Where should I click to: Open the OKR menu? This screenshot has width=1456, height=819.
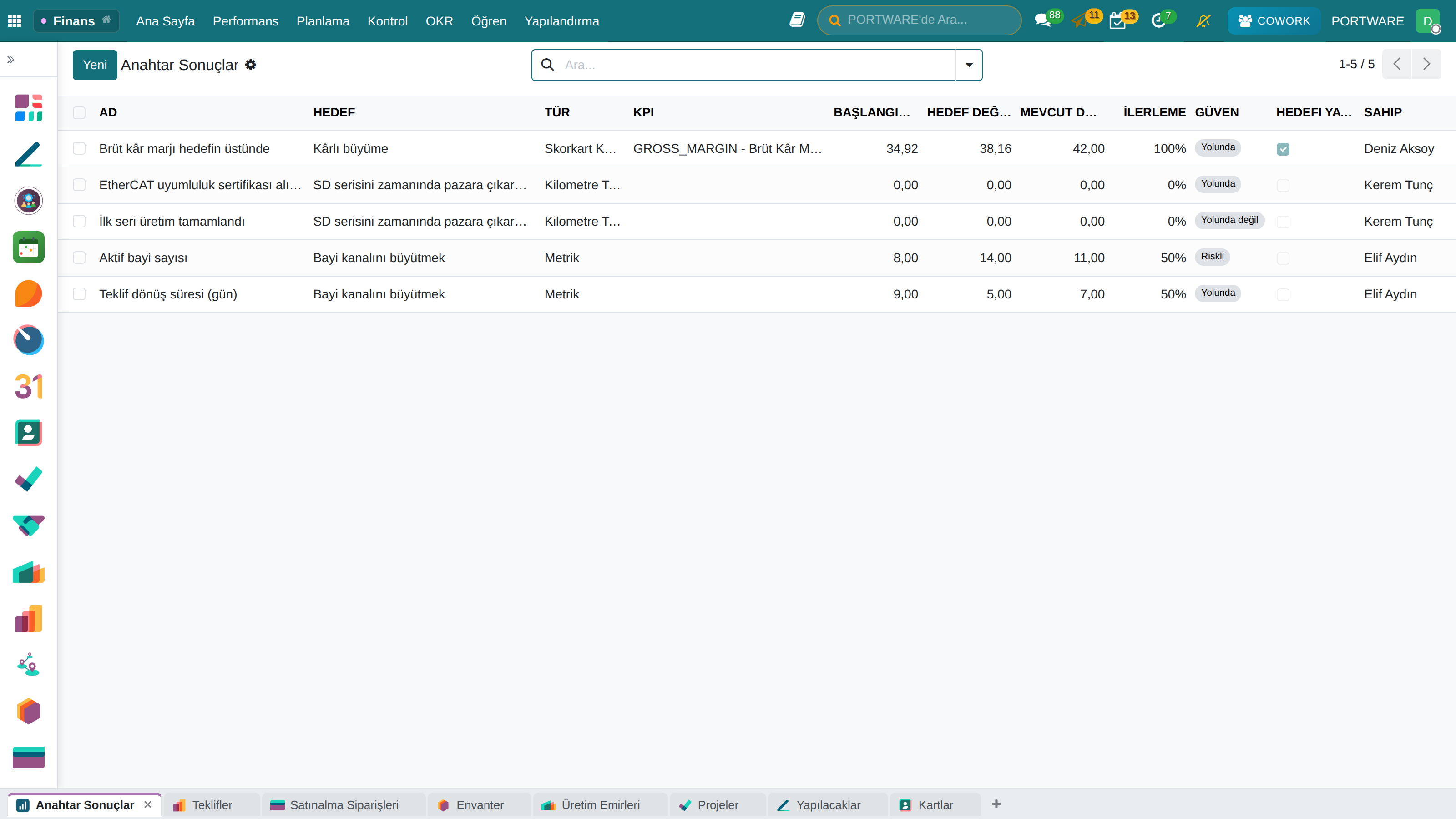[x=439, y=21]
